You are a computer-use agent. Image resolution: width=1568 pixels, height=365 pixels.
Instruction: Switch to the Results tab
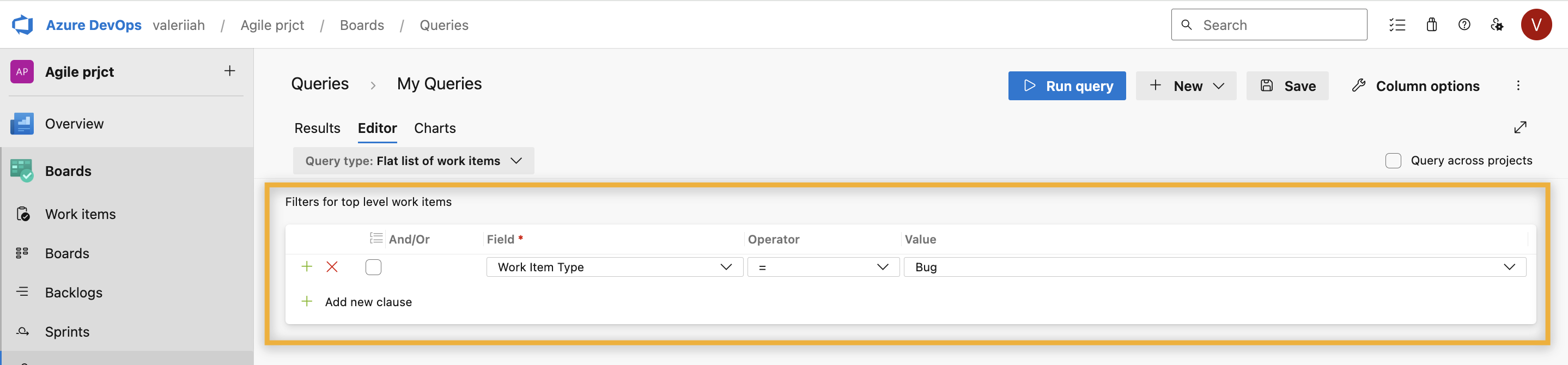(317, 129)
